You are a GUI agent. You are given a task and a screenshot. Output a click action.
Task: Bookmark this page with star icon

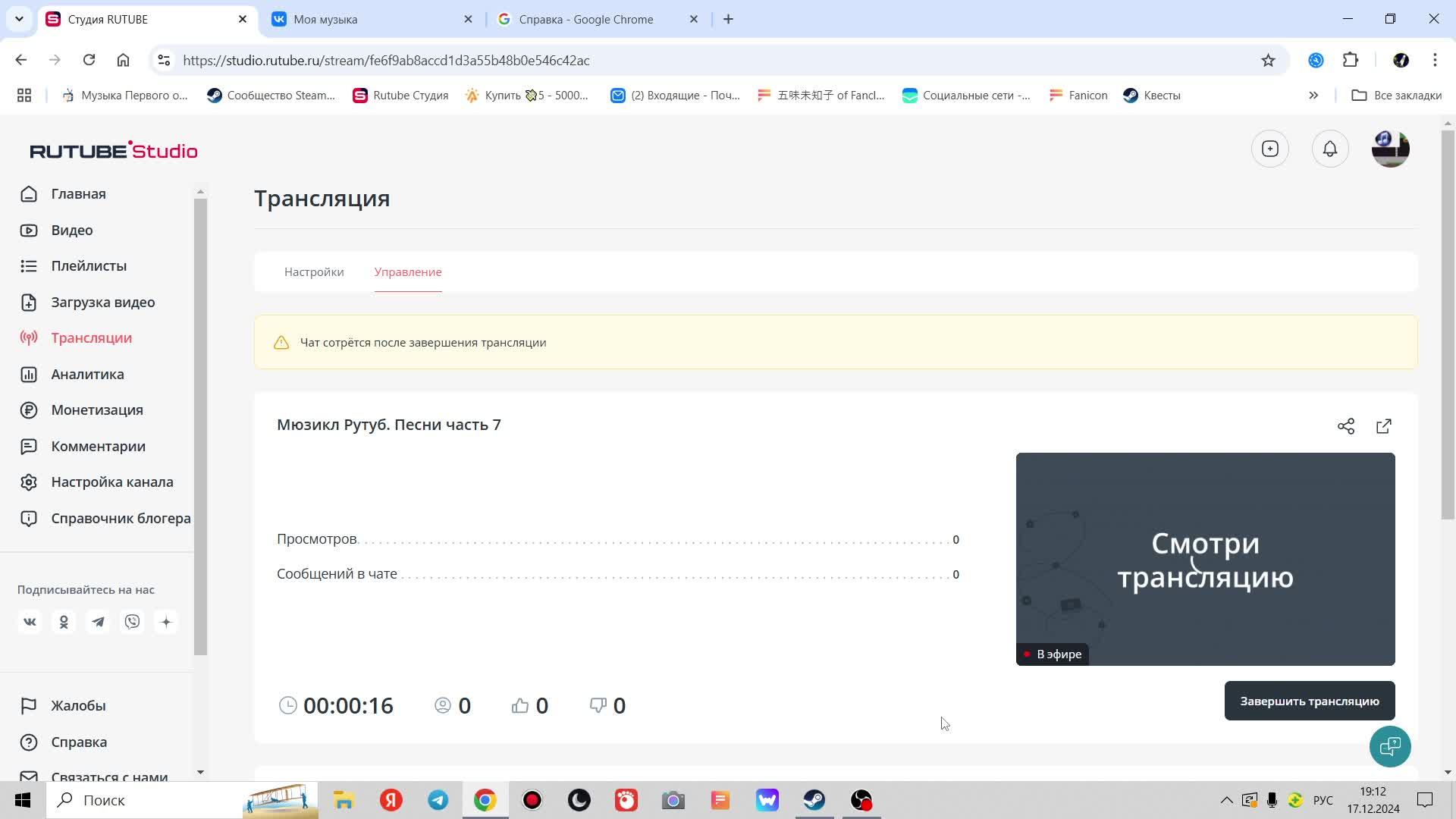(1268, 61)
